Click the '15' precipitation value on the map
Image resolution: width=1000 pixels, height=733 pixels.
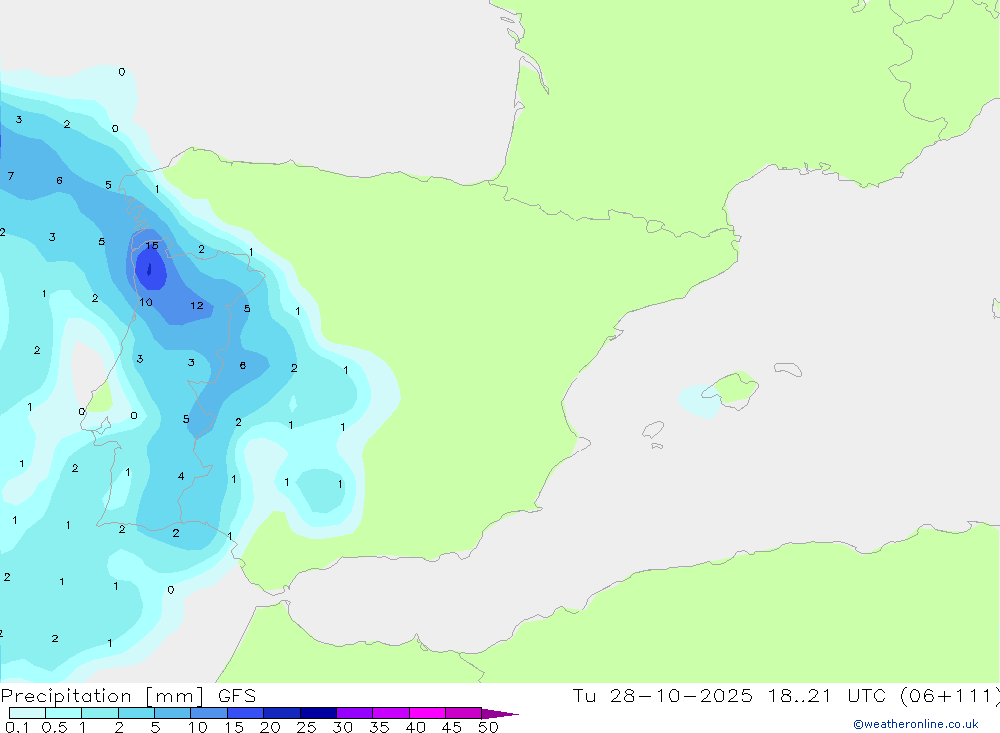[152, 246]
